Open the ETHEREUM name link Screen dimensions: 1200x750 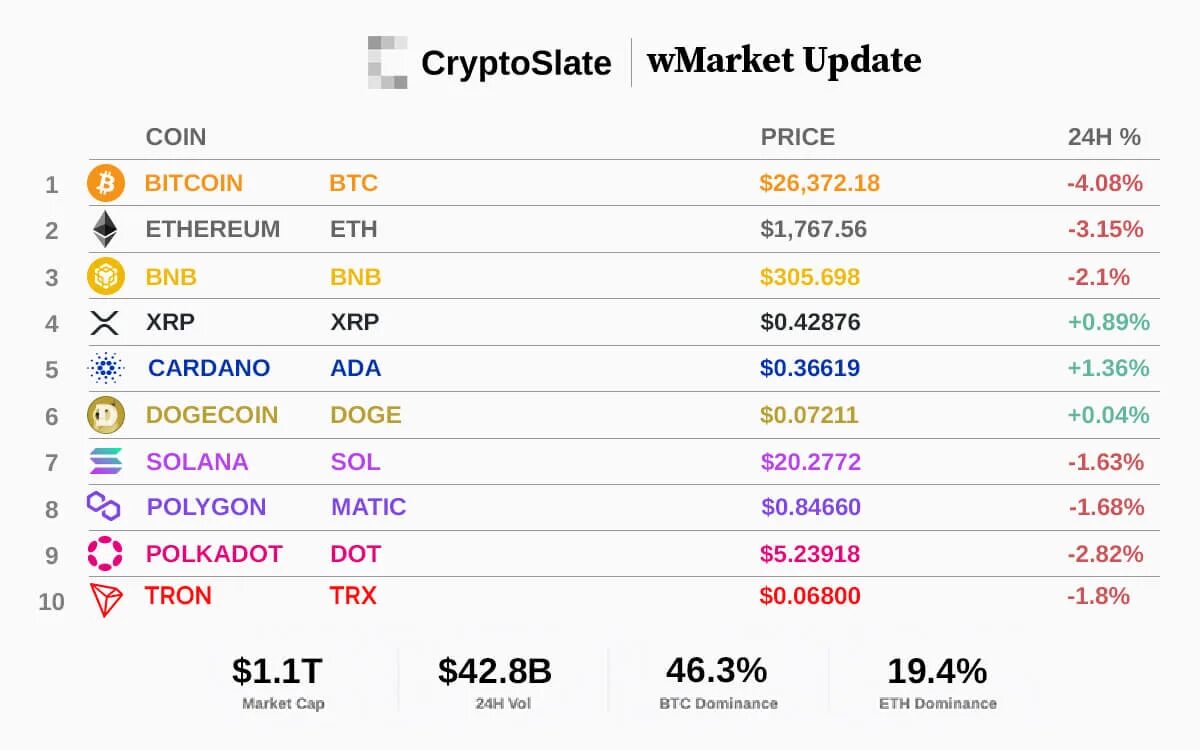[213, 229]
